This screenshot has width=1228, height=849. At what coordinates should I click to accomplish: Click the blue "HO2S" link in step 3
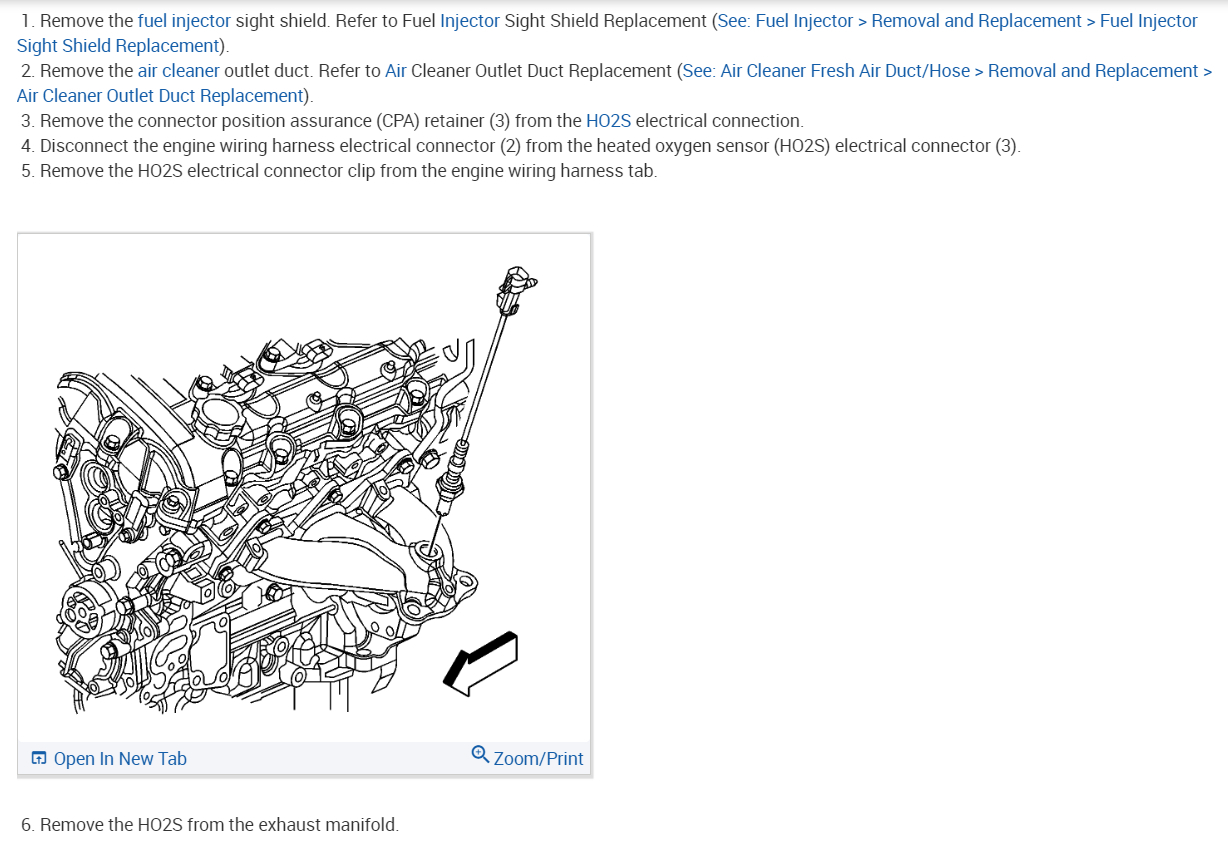pyautogui.click(x=608, y=121)
